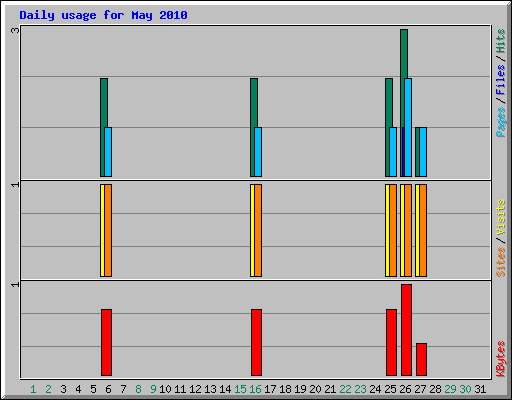Click green day "15" on the date axis
This screenshot has height=400, width=512.
point(240,389)
